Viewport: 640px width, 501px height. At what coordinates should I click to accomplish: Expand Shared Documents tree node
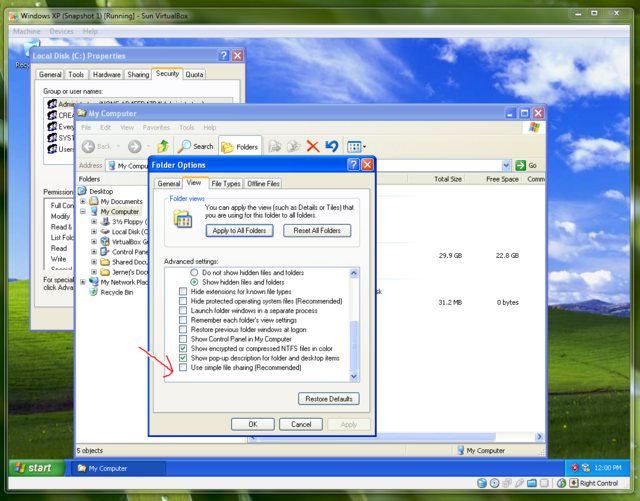(94, 262)
